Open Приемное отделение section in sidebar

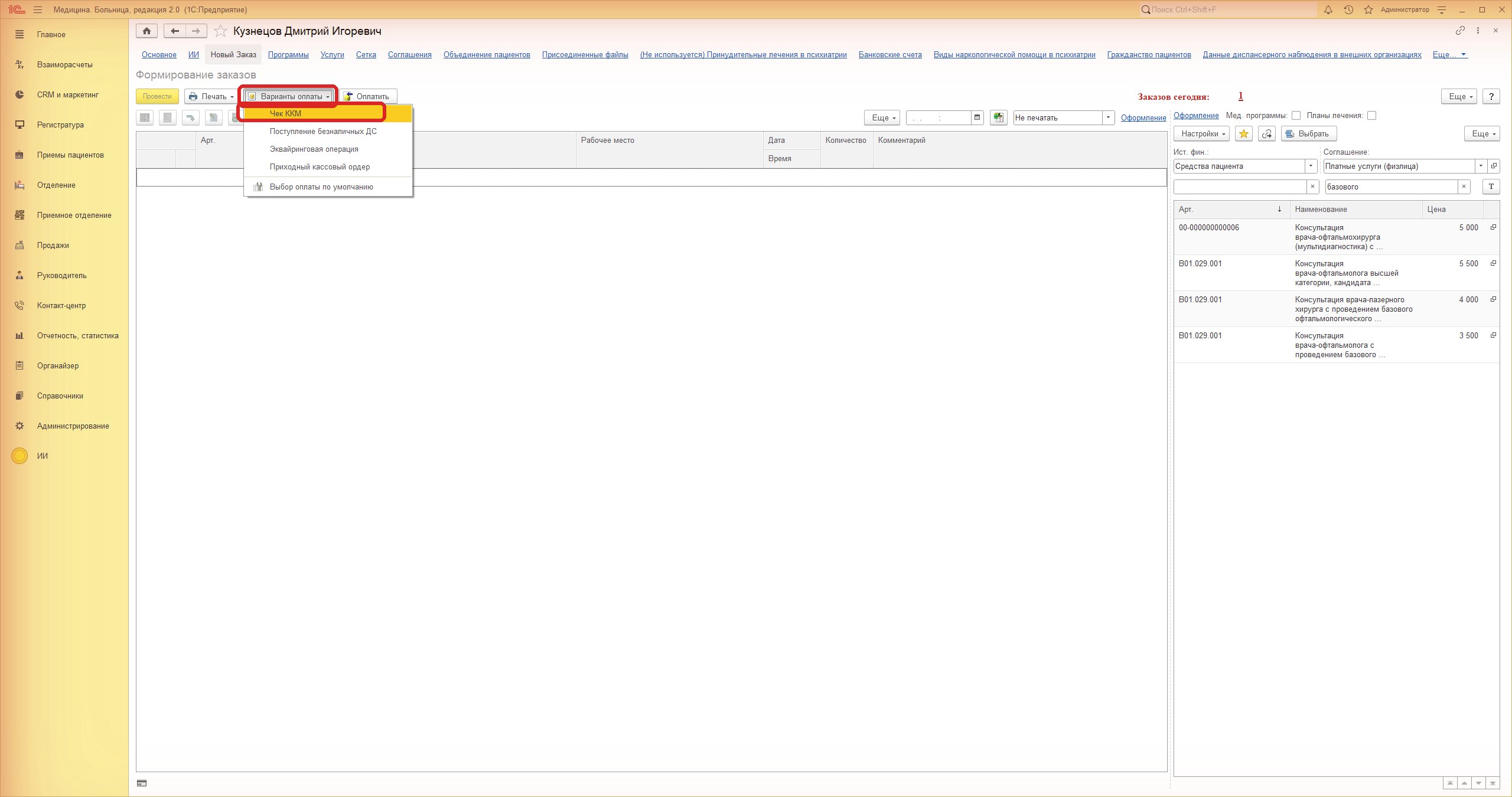64,215
